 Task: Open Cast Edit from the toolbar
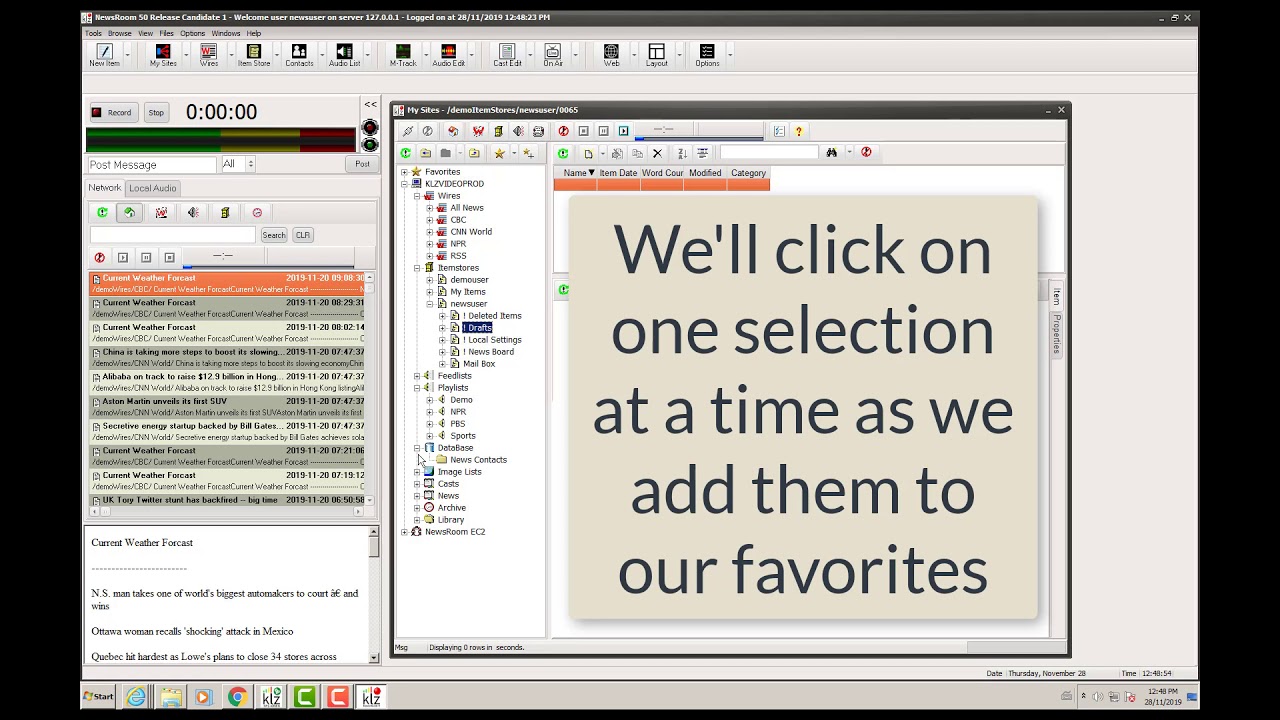[x=507, y=55]
